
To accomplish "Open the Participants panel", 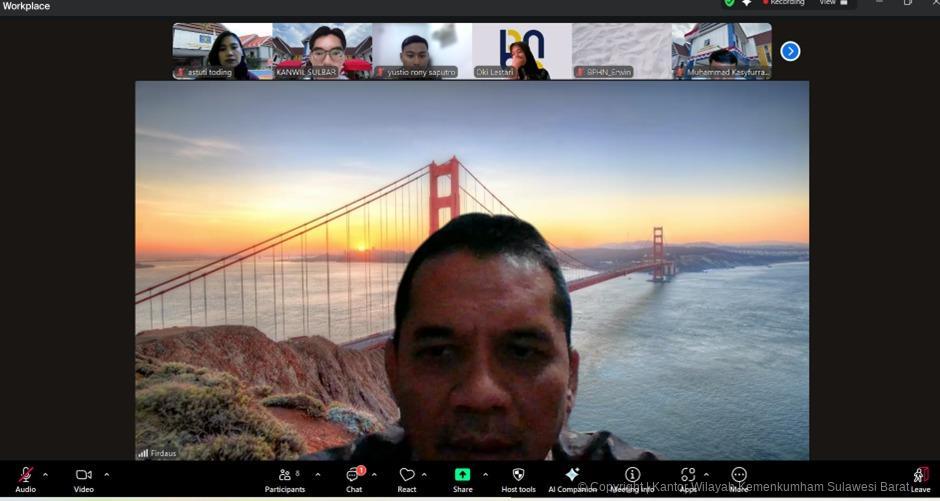I will pos(285,475).
